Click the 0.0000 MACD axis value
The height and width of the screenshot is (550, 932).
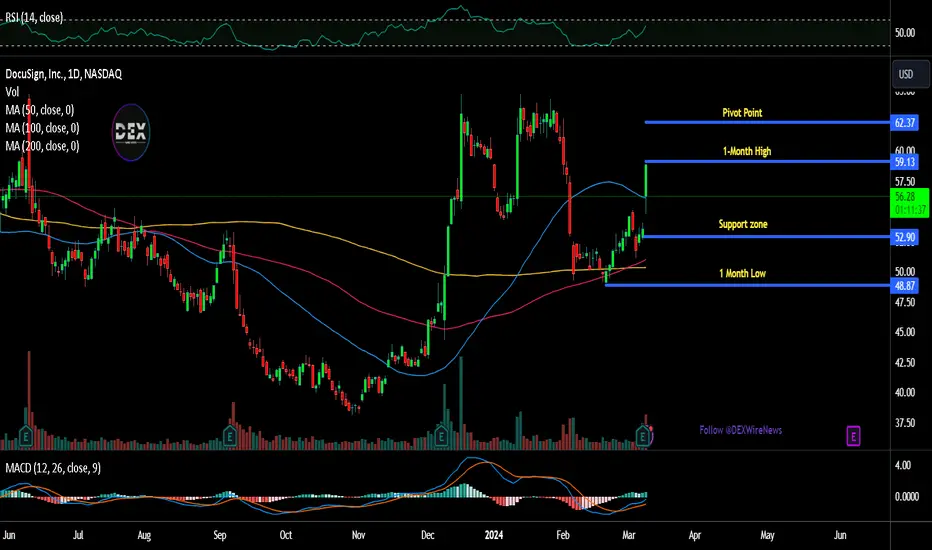906,496
